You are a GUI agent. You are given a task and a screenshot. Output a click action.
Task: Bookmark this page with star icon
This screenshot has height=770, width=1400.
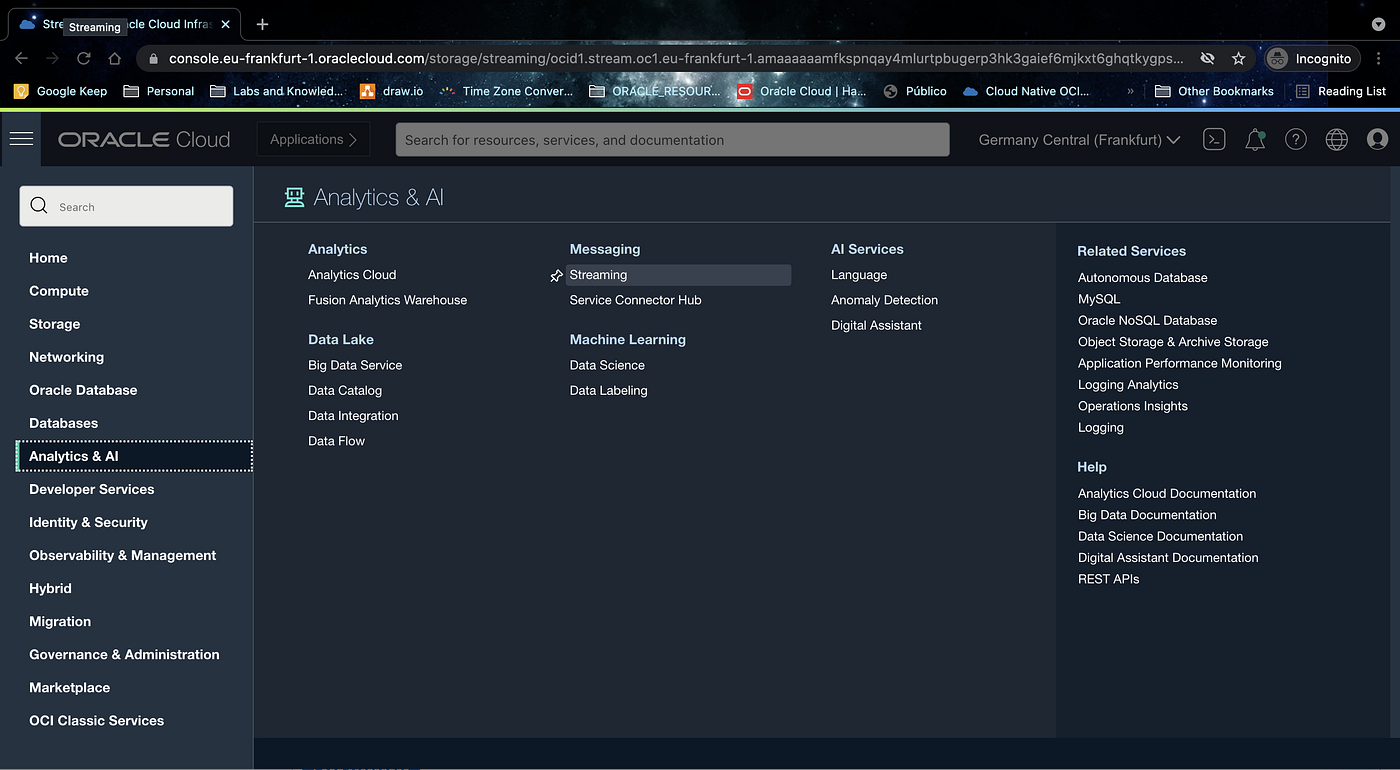coord(1238,58)
